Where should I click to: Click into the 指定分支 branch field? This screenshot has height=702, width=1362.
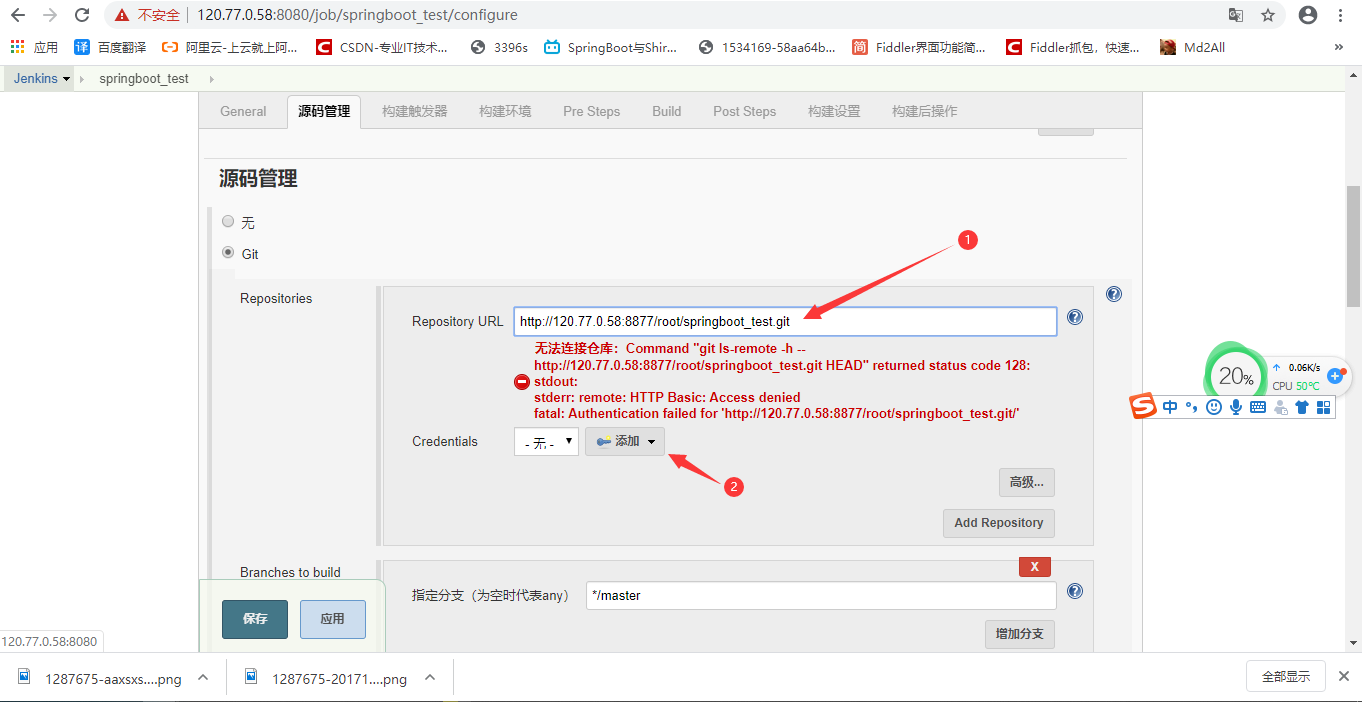click(x=821, y=595)
